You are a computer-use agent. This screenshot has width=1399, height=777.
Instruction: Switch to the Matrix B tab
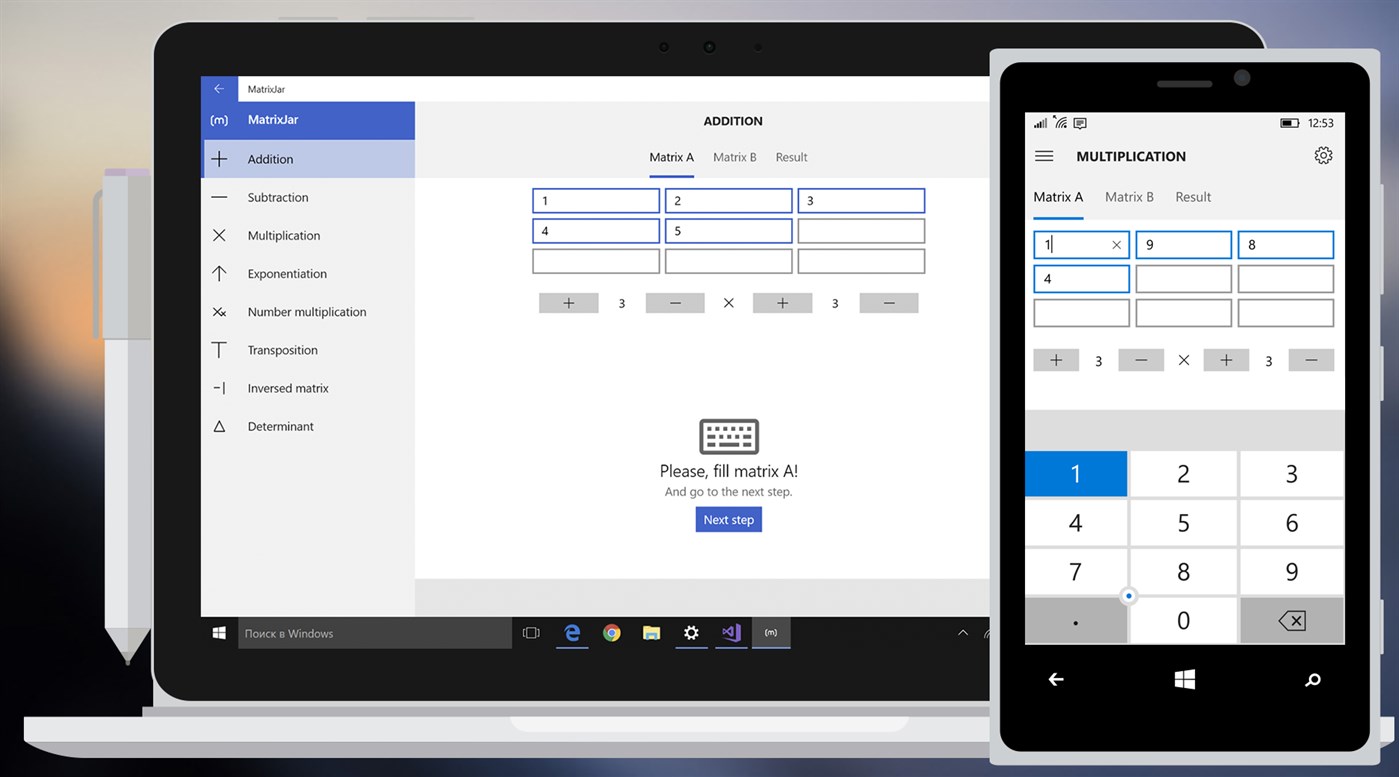(x=734, y=157)
